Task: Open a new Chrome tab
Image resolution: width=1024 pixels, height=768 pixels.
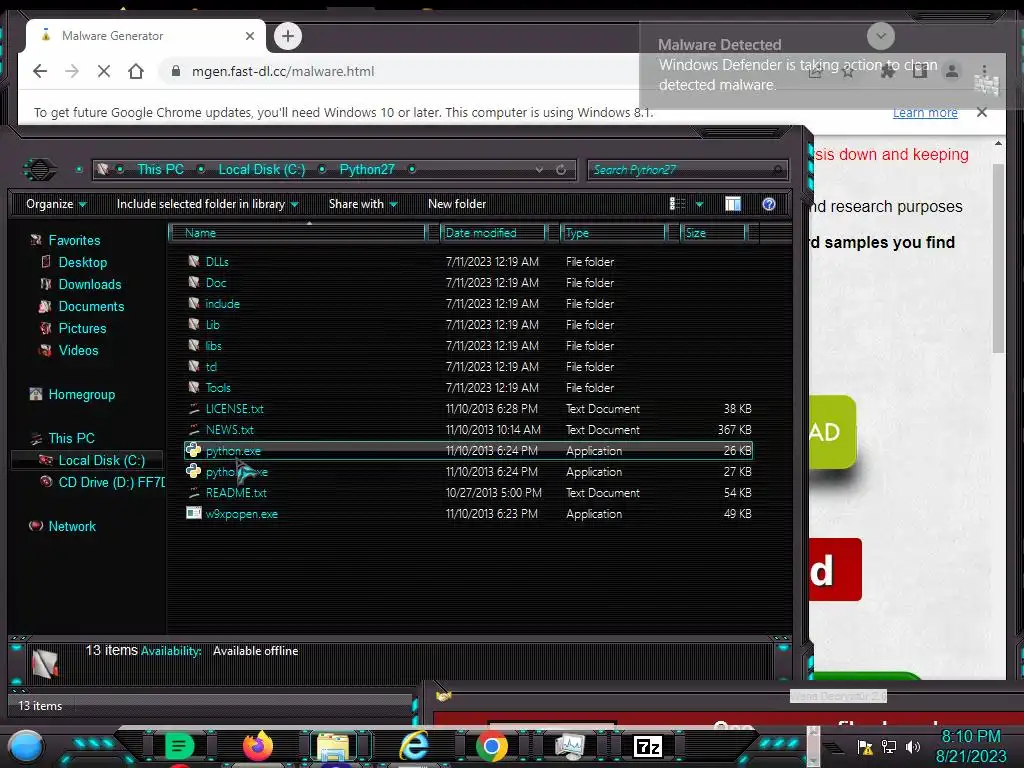Action: (x=288, y=36)
